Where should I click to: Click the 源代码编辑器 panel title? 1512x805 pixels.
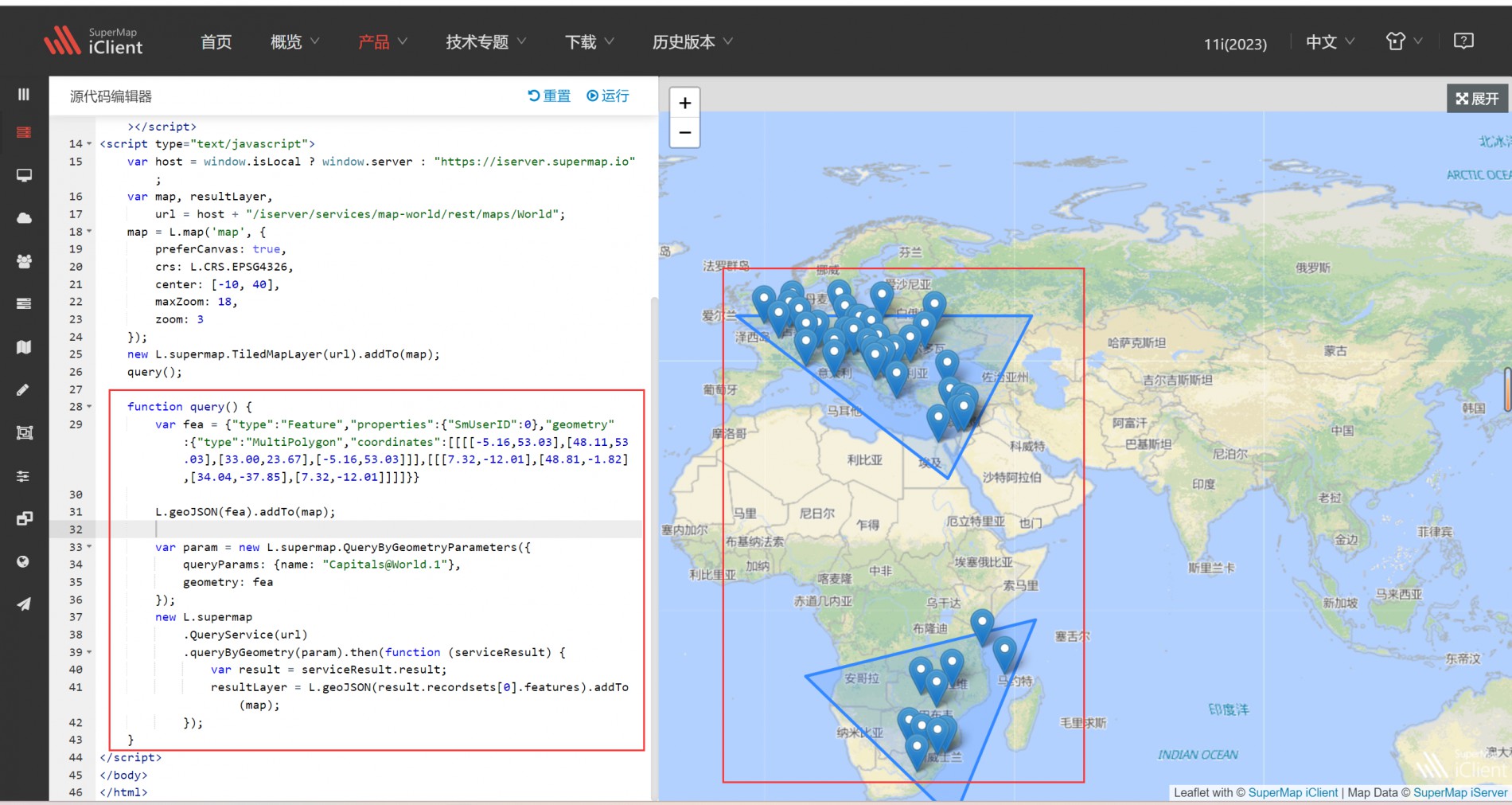[x=111, y=96]
